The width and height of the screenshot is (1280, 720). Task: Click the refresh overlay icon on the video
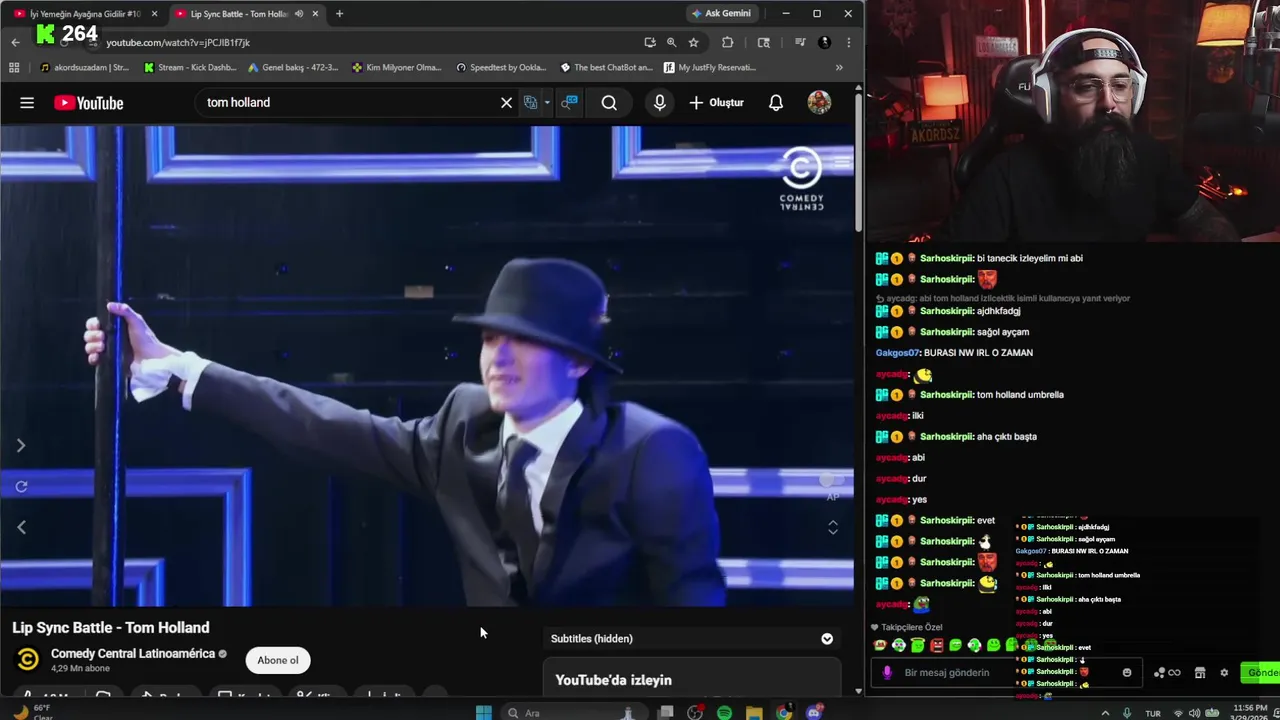click(21, 486)
